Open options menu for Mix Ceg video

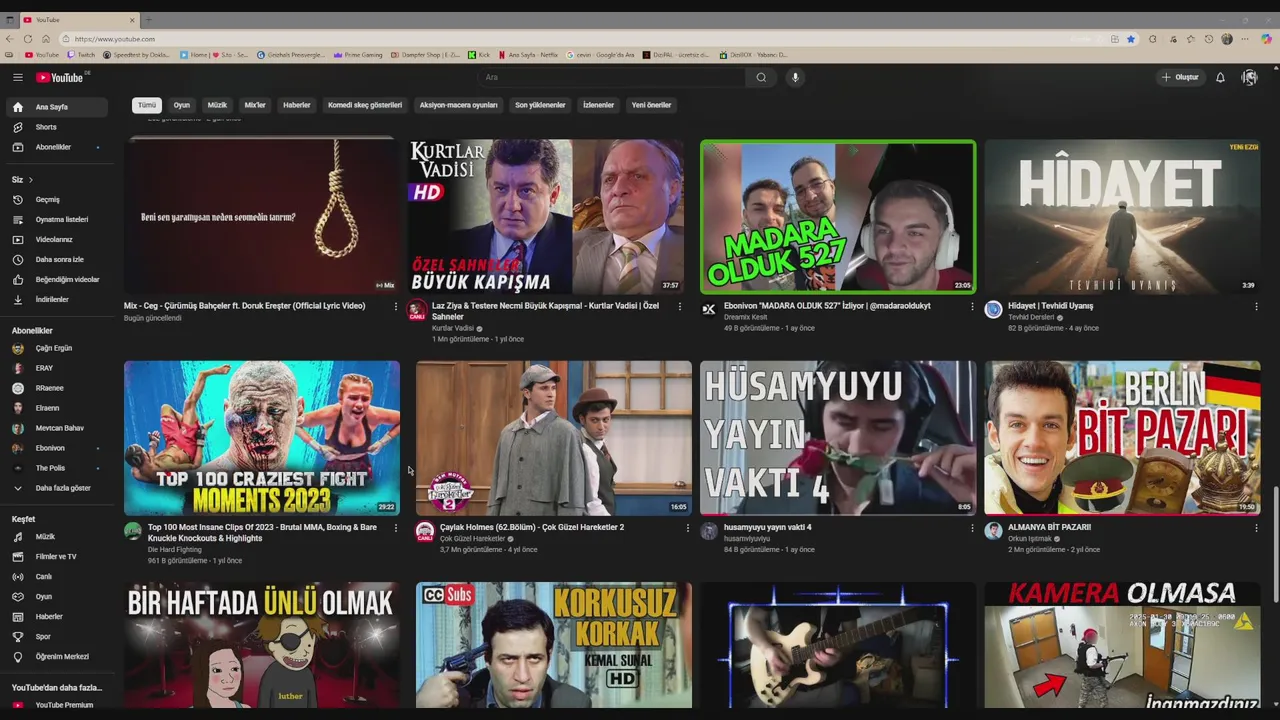tap(396, 306)
